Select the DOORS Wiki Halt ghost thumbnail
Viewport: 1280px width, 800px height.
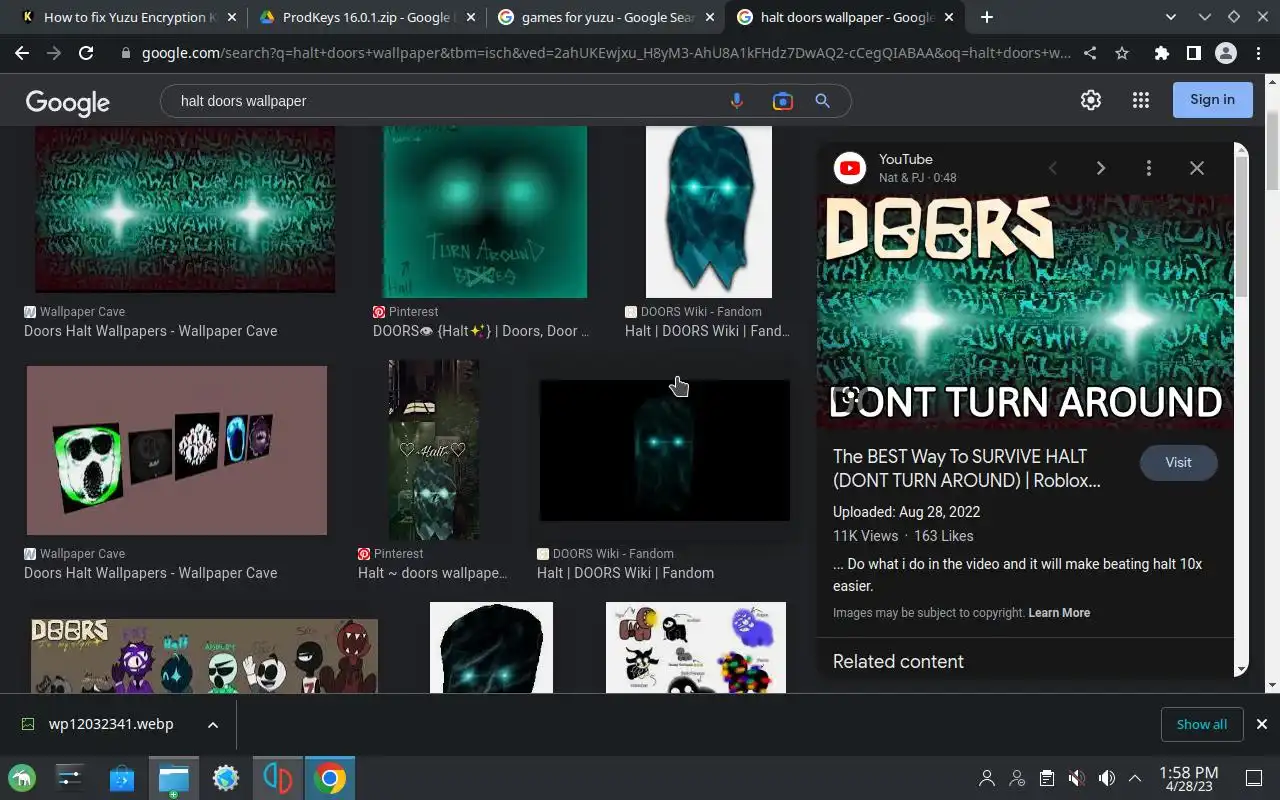pyautogui.click(x=709, y=211)
